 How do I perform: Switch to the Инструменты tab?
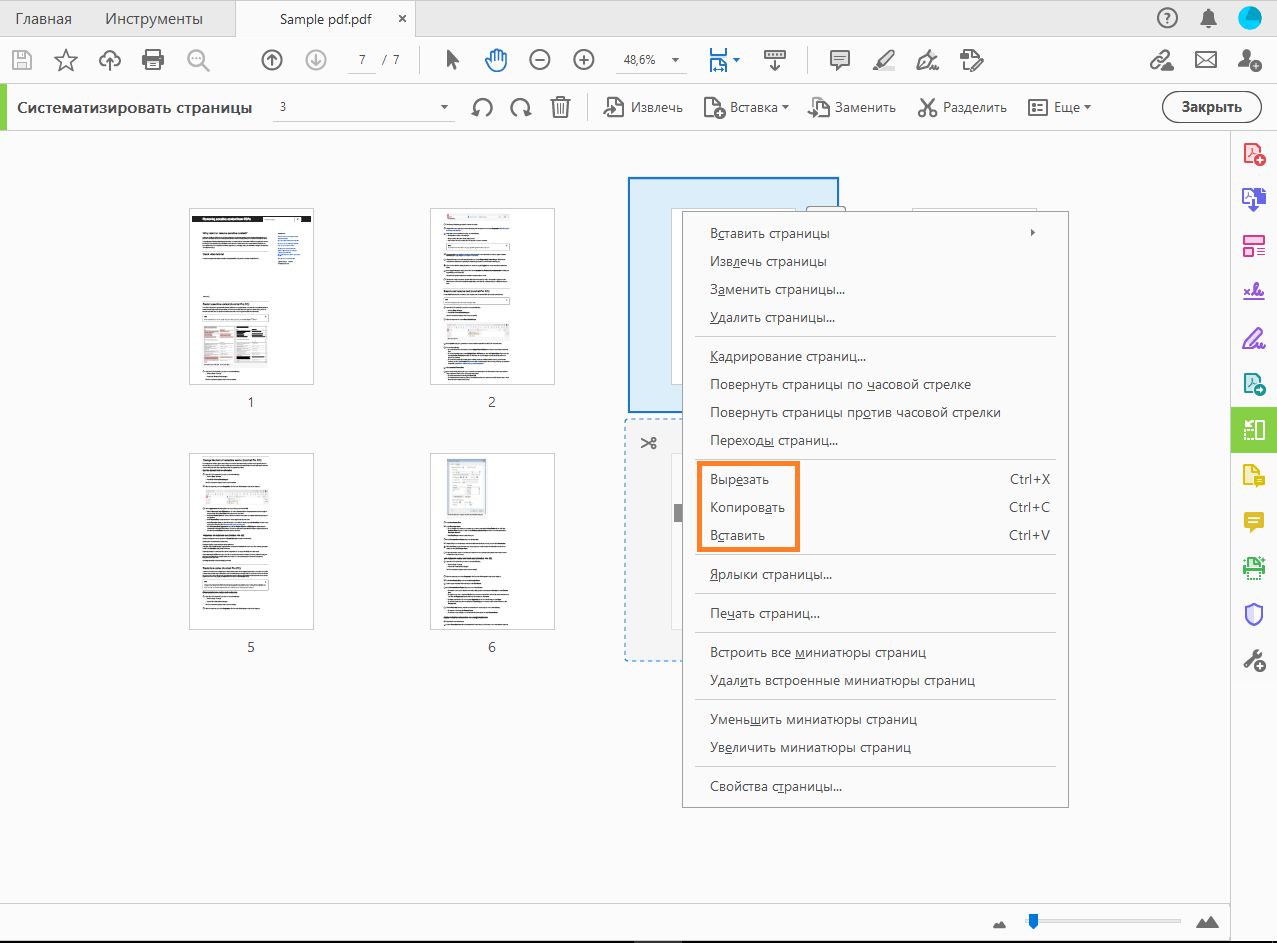click(154, 18)
